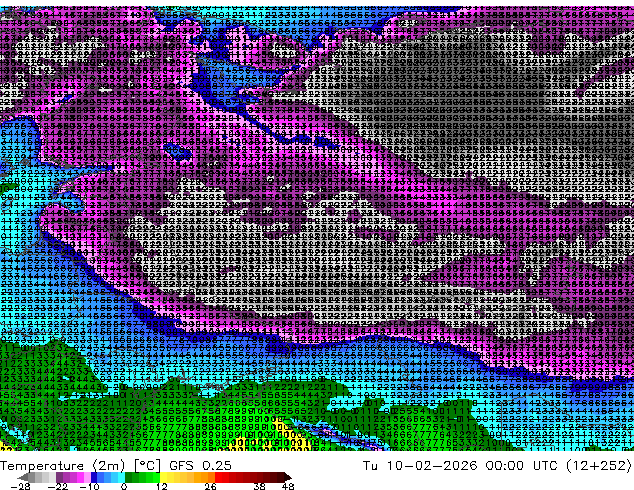This screenshot has width=634, height=490.
Task: Click the '0' label on the color scale
Action: (x=124, y=486)
